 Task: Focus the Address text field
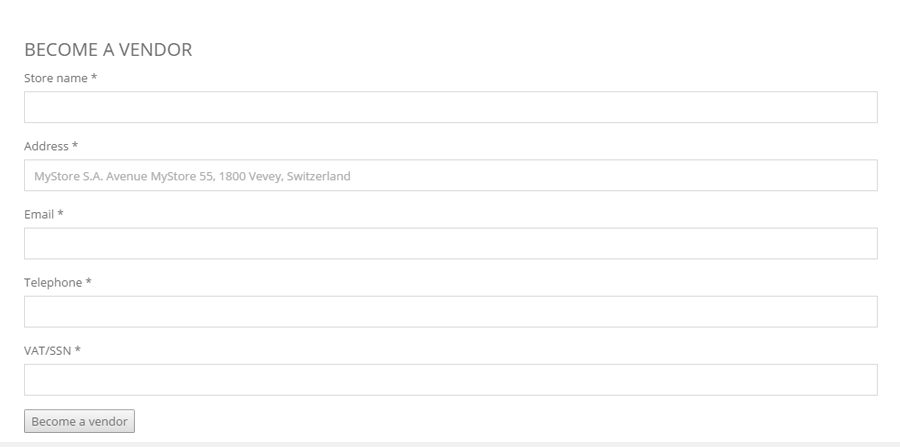click(451, 175)
